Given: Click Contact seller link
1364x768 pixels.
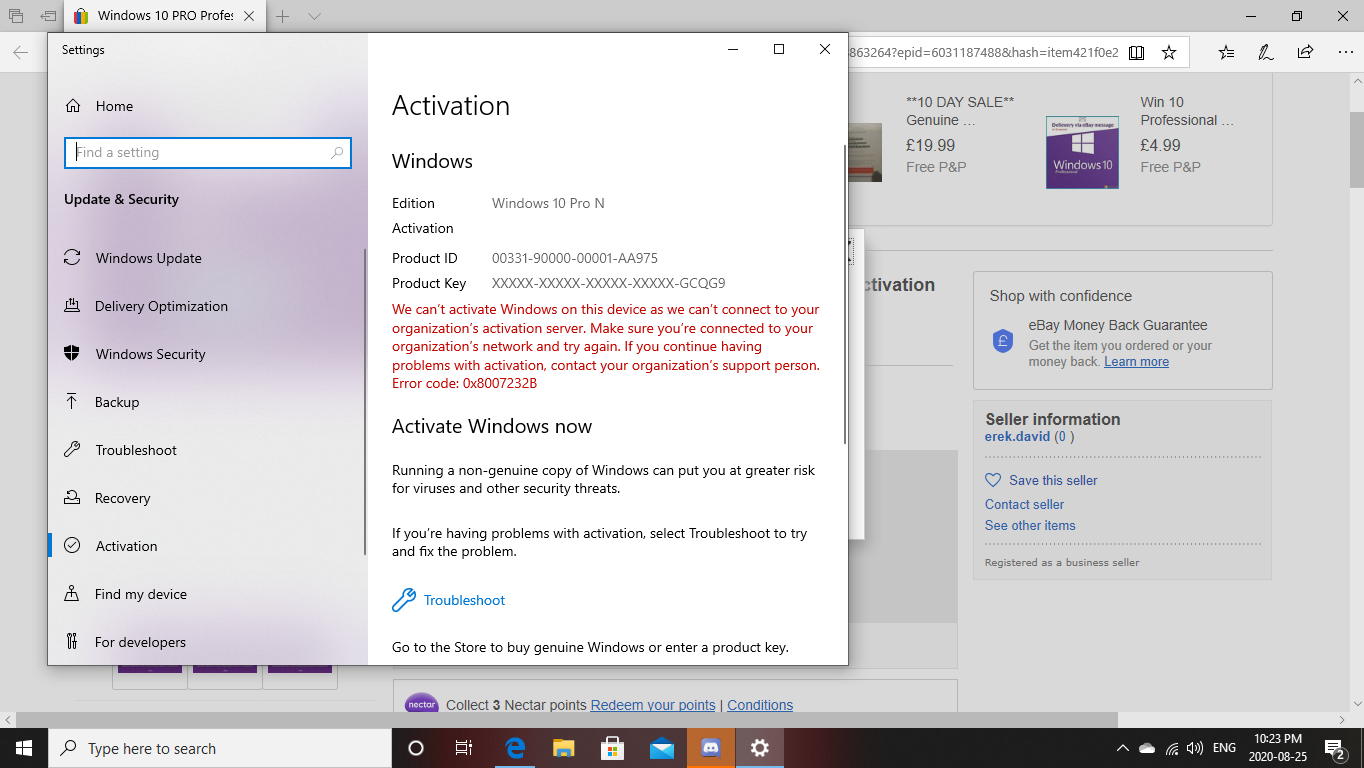Looking at the screenshot, I should pyautogui.click(x=1024, y=504).
